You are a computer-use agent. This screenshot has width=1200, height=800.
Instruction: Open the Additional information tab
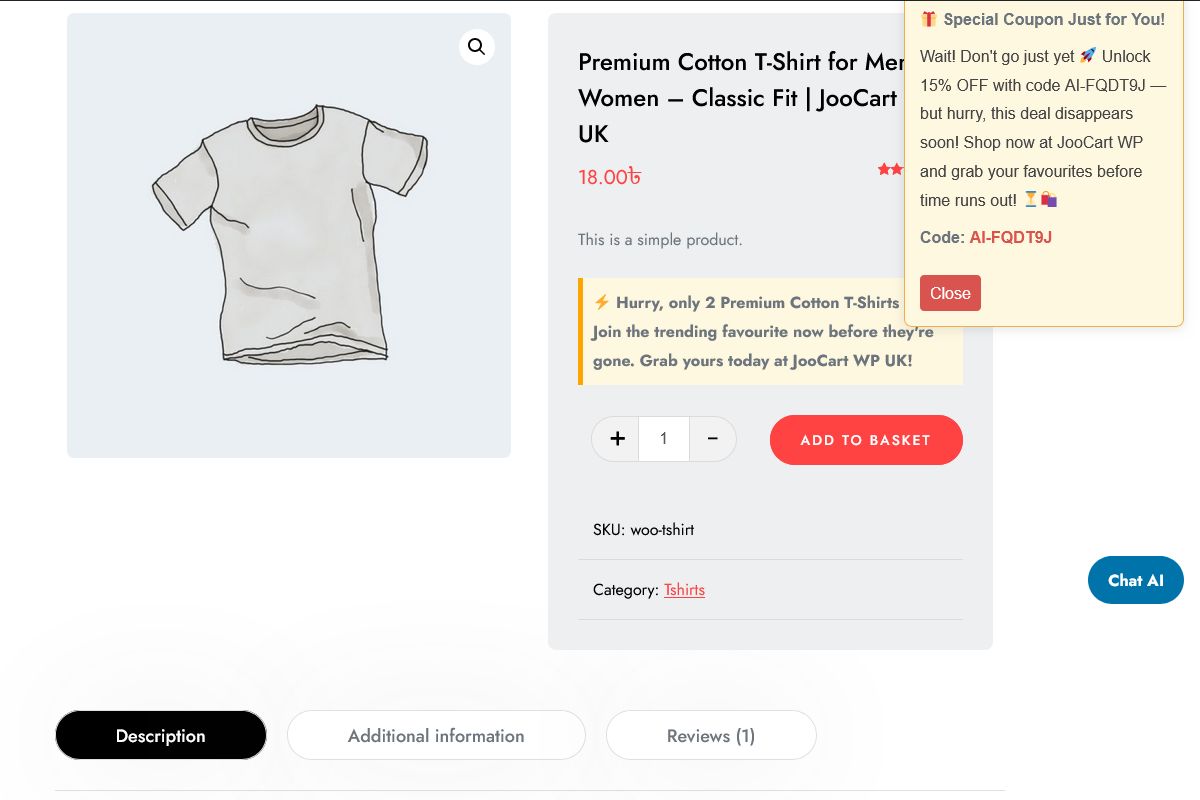(x=436, y=736)
